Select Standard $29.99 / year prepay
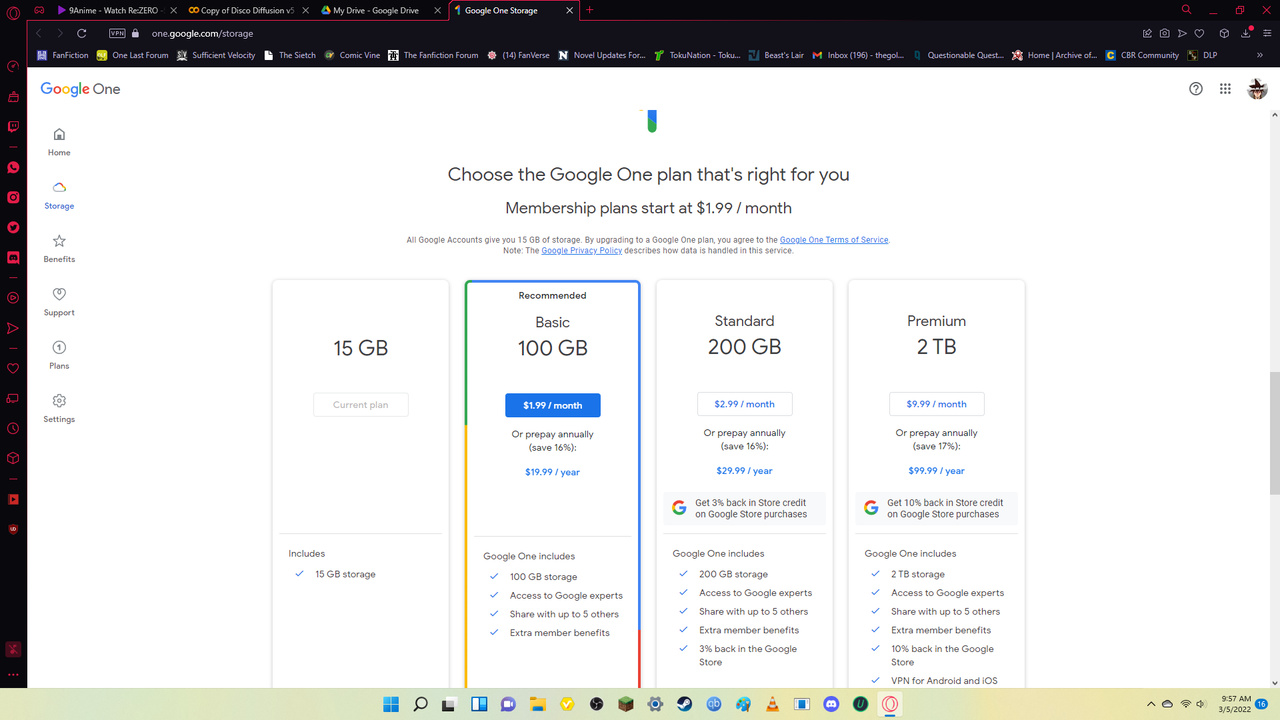This screenshot has width=1280, height=720. [x=744, y=471]
